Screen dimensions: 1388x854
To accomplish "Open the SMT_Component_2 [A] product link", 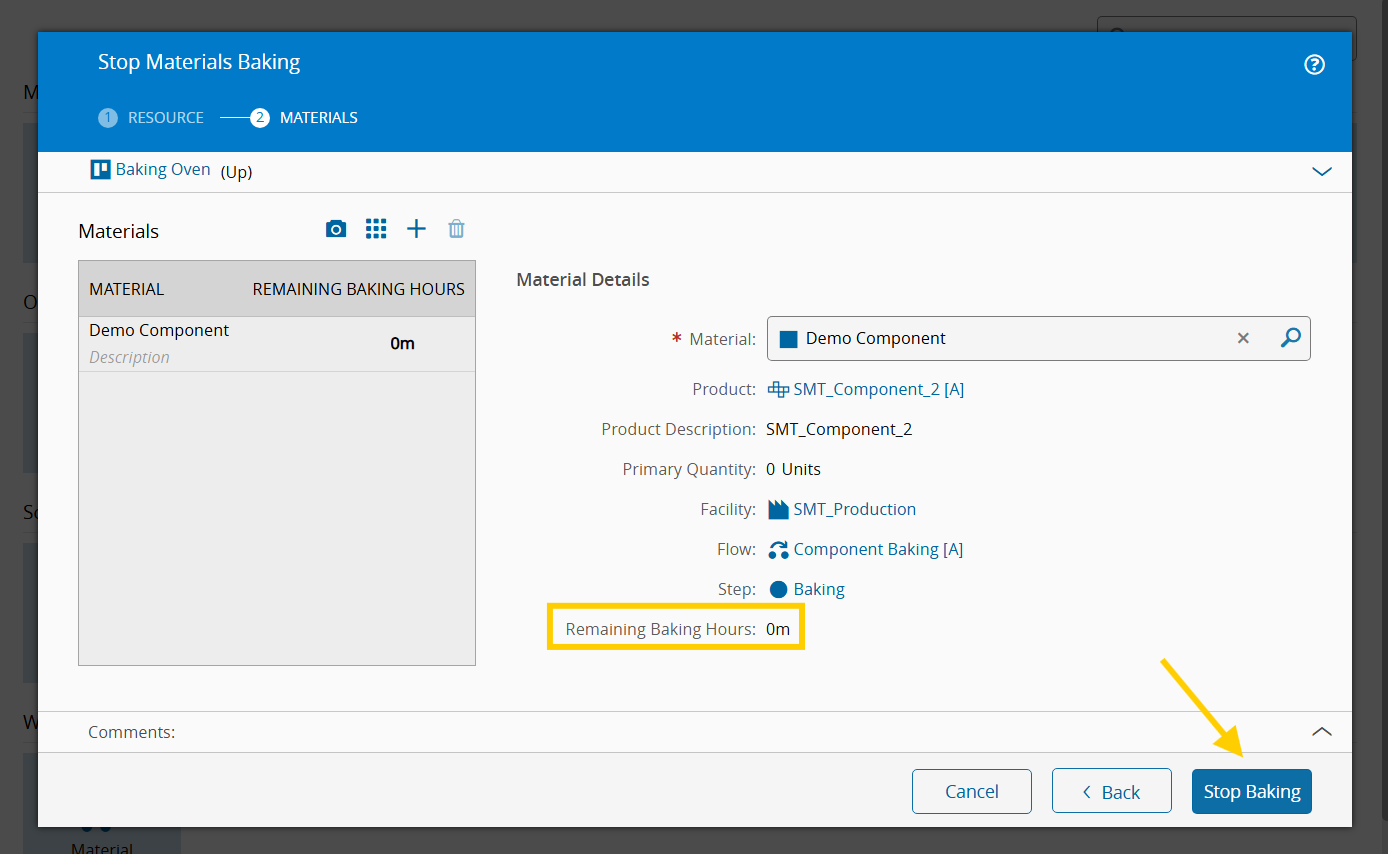I will [x=878, y=390].
